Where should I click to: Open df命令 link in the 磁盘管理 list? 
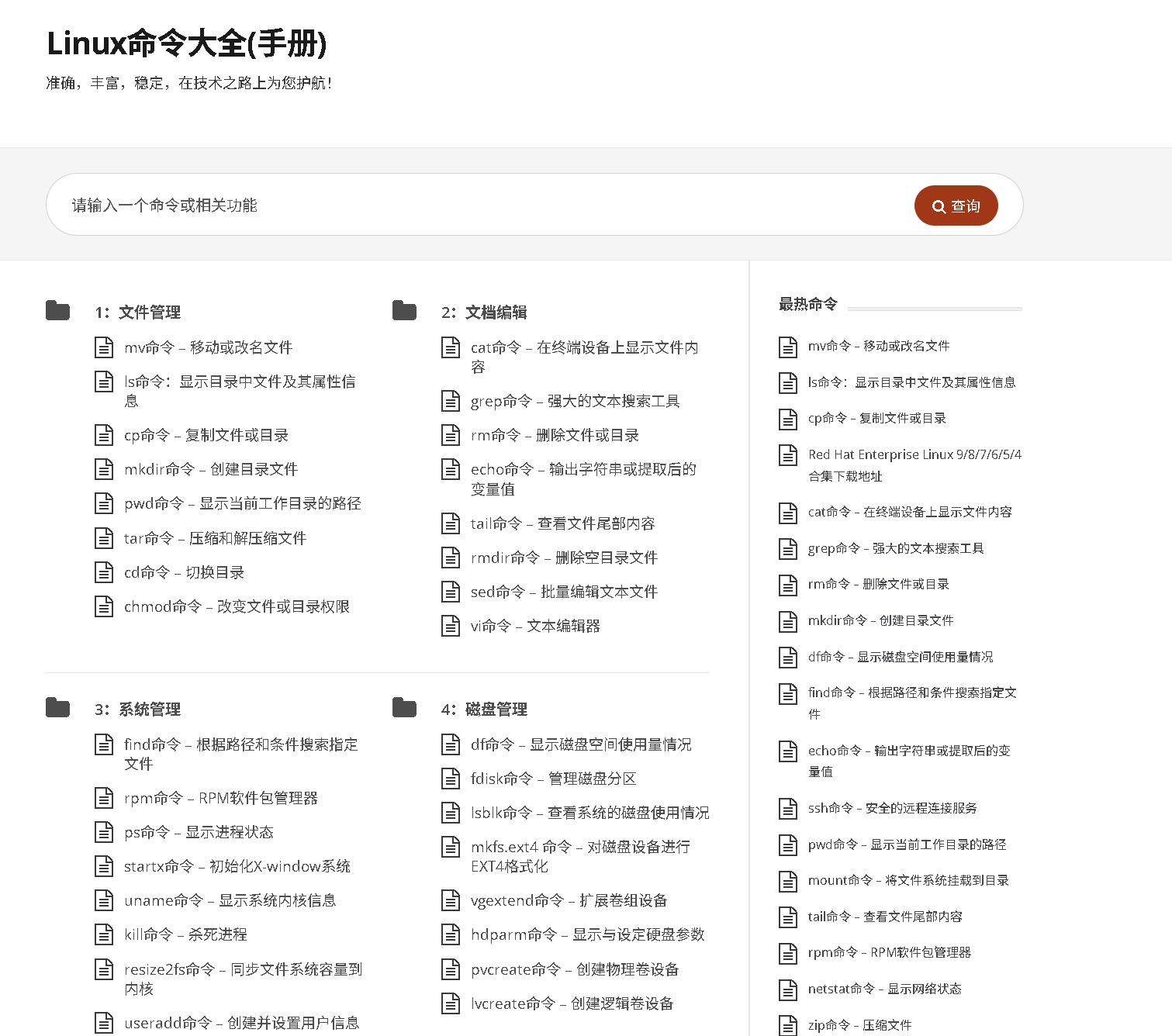tap(581, 744)
